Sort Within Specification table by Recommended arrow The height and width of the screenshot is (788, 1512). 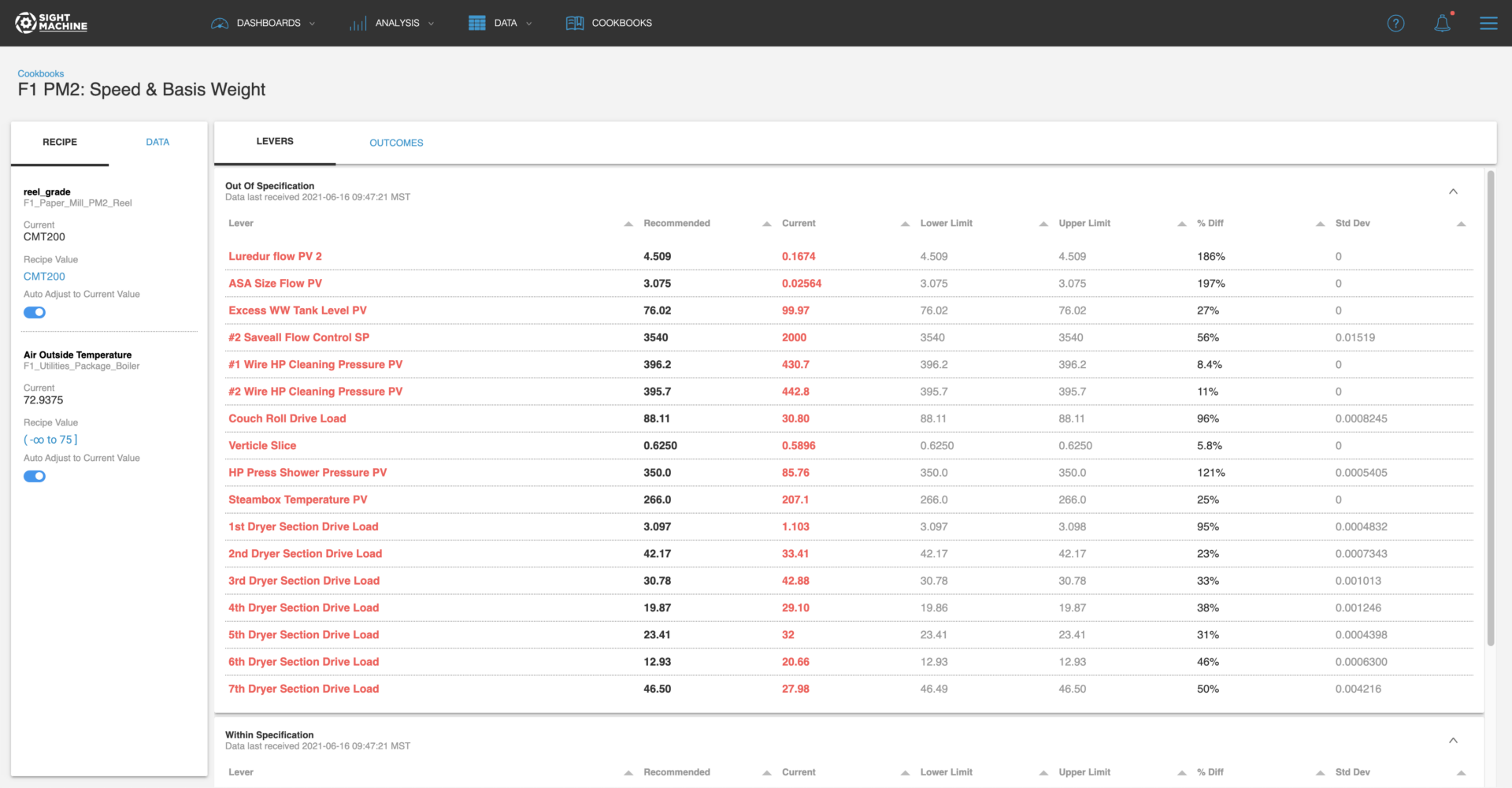point(767,773)
